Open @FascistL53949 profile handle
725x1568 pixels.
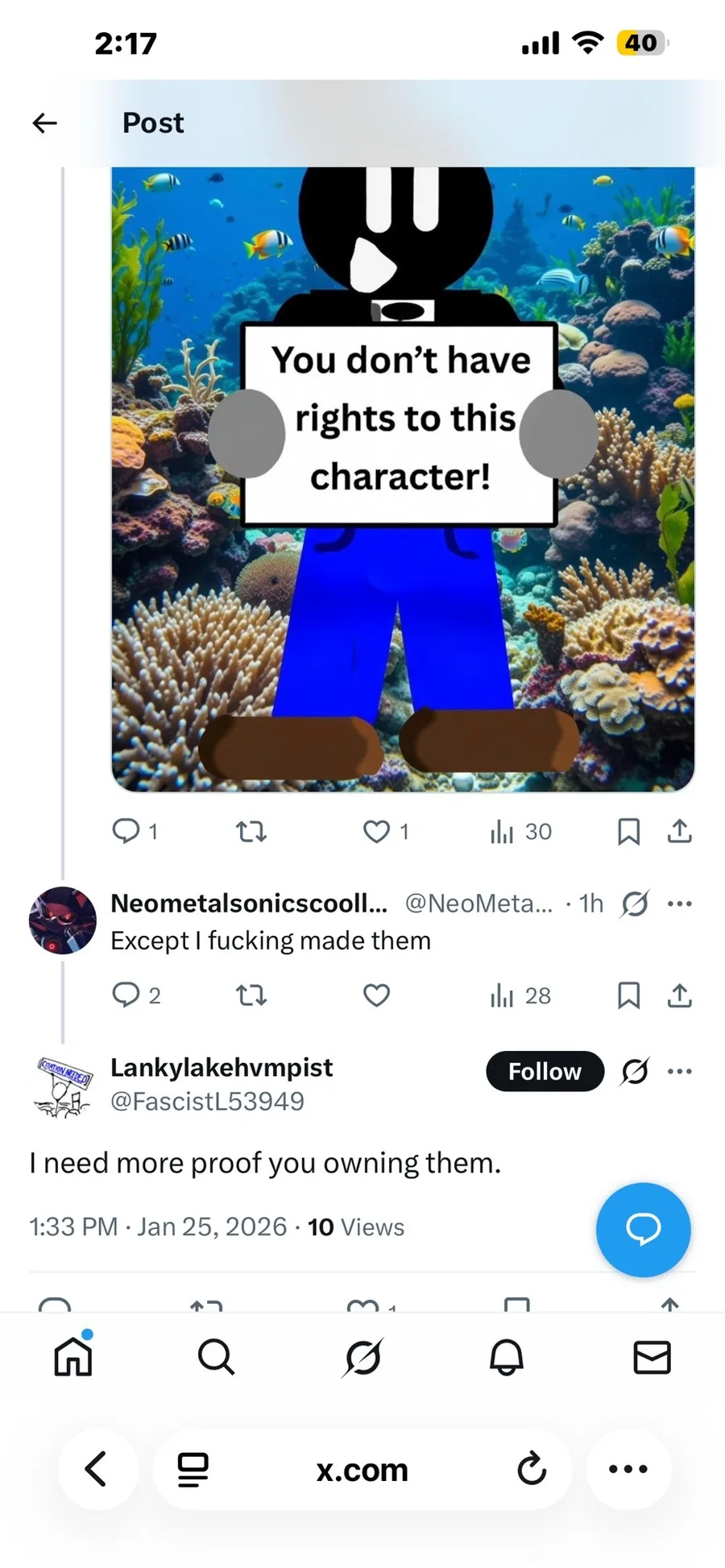pyautogui.click(x=207, y=1101)
